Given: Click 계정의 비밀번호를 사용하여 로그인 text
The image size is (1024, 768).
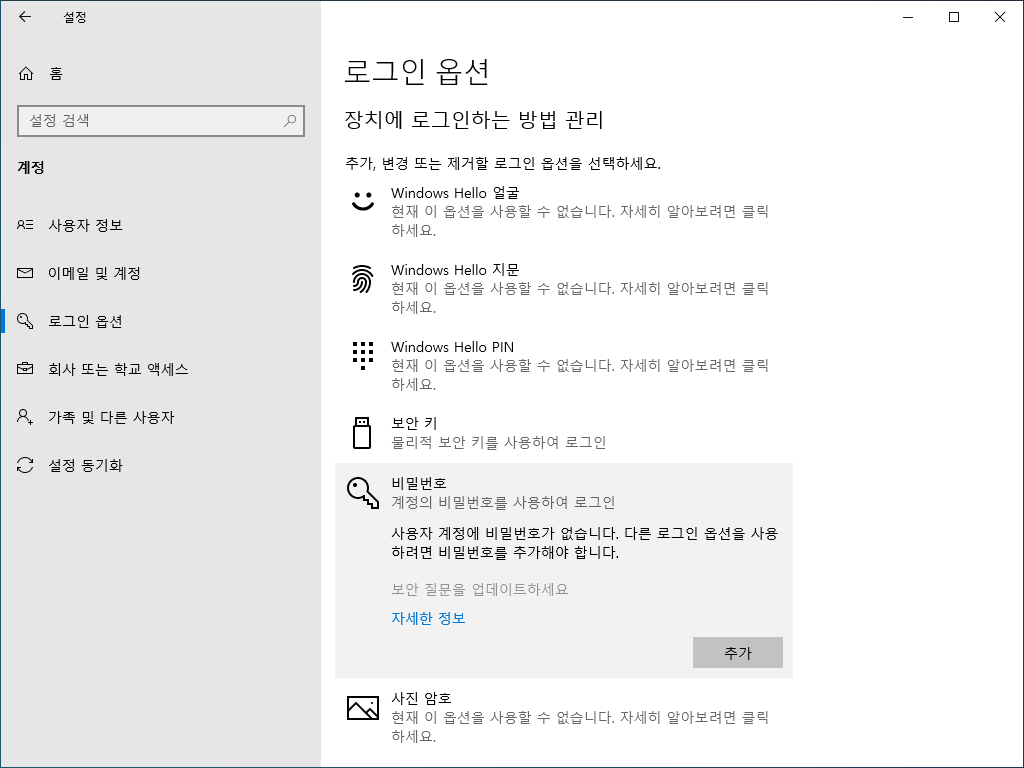Looking at the screenshot, I should [503, 502].
